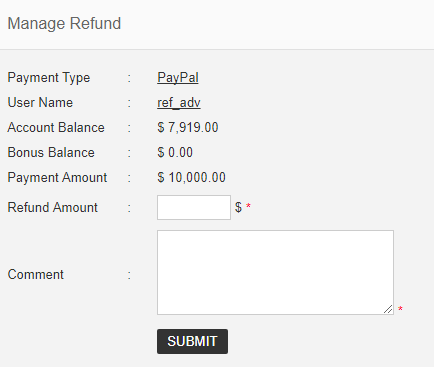Click the Account Balance label
The height and width of the screenshot is (367, 434).
56,128
